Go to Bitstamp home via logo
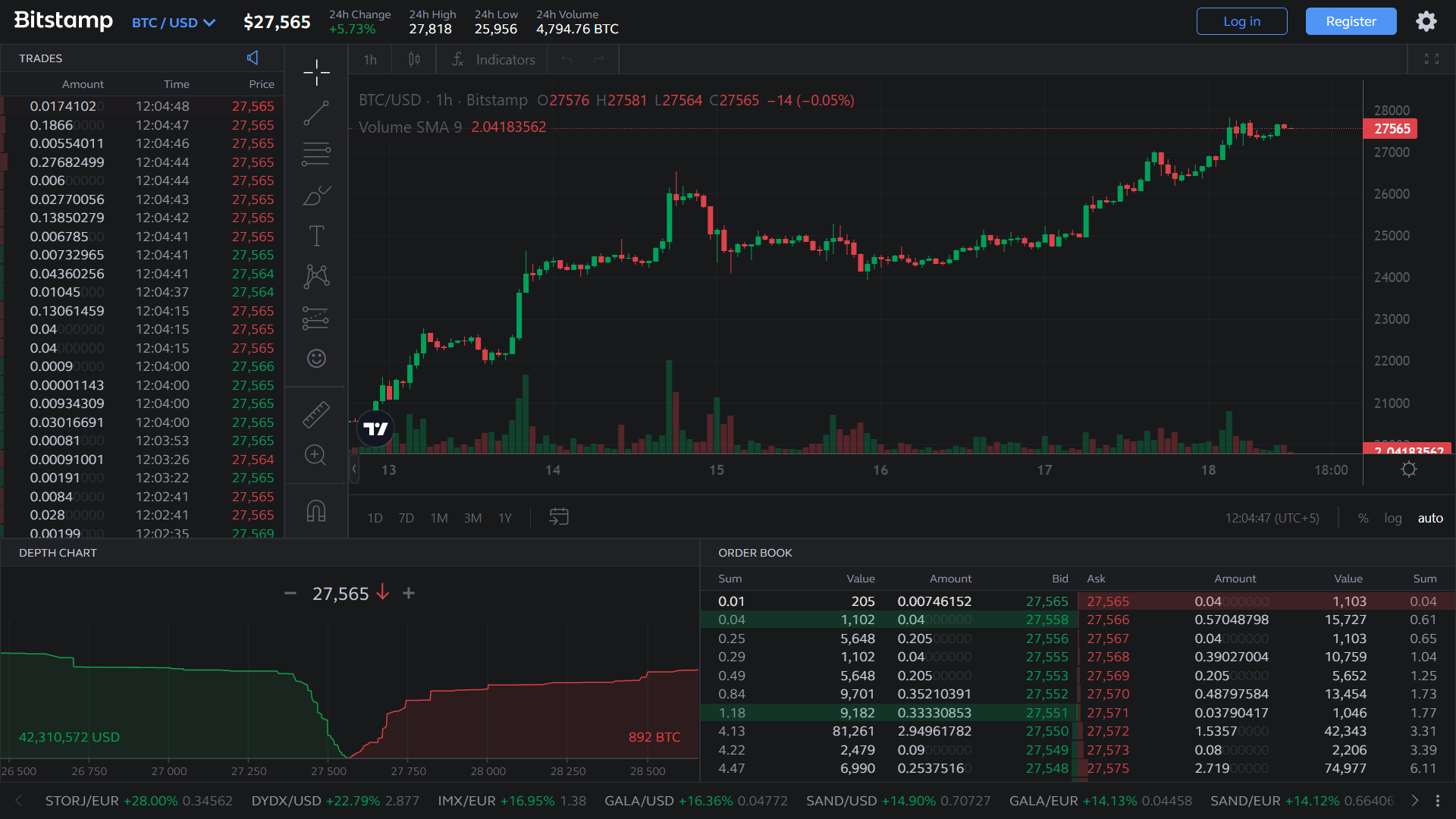Image resolution: width=1456 pixels, height=819 pixels. 64,20
